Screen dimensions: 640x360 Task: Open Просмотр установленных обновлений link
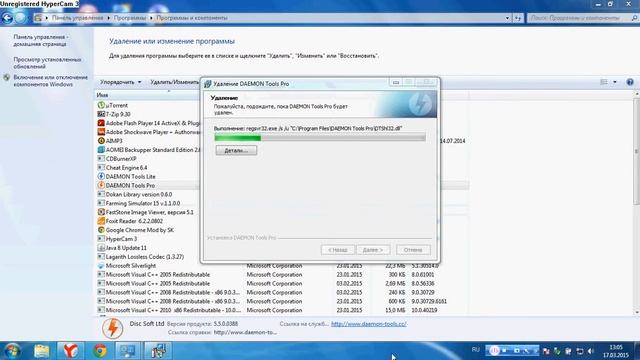[47, 63]
